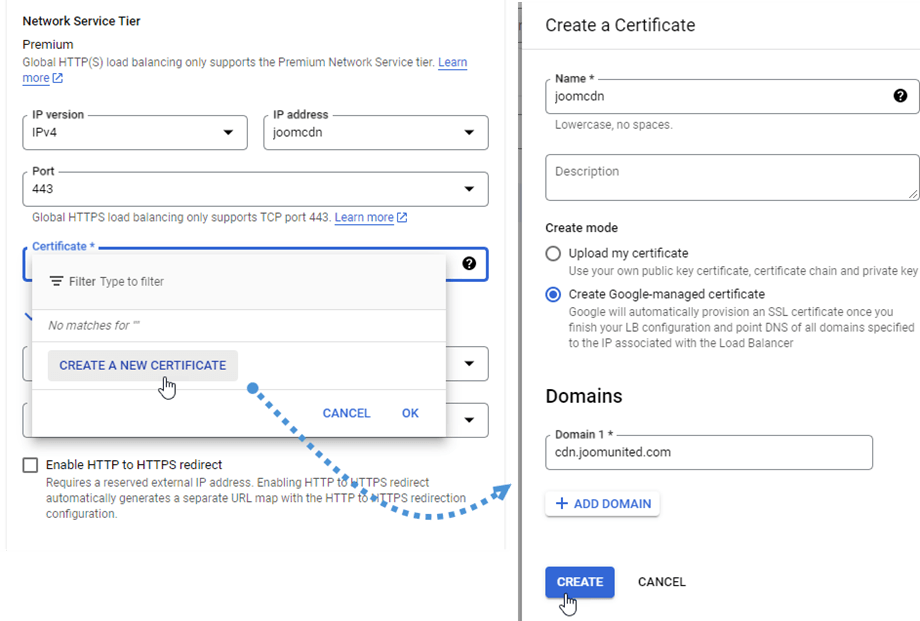Expand the IP address joomcdn dropdown
Image resolution: width=920 pixels, height=621 pixels.
[x=375, y=133]
